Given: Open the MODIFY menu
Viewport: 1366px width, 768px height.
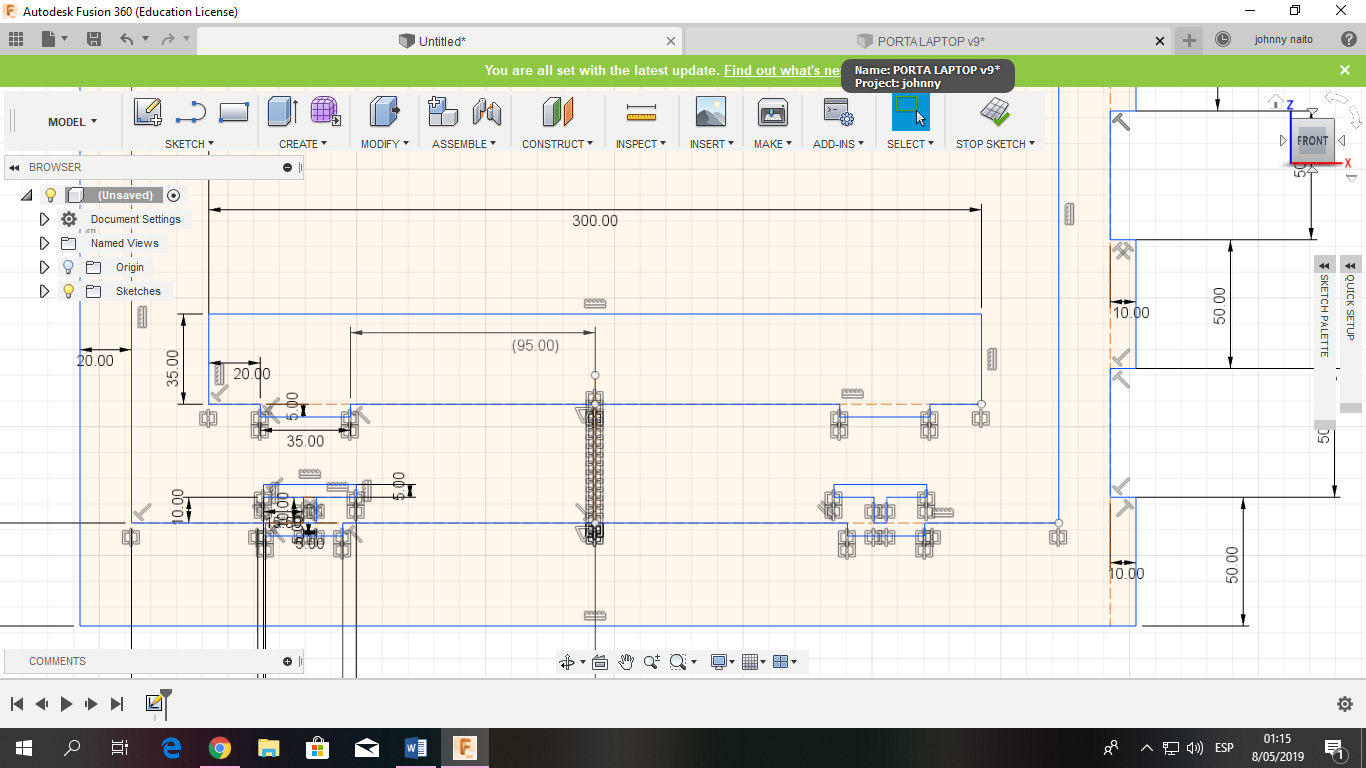Looking at the screenshot, I should click(x=385, y=144).
